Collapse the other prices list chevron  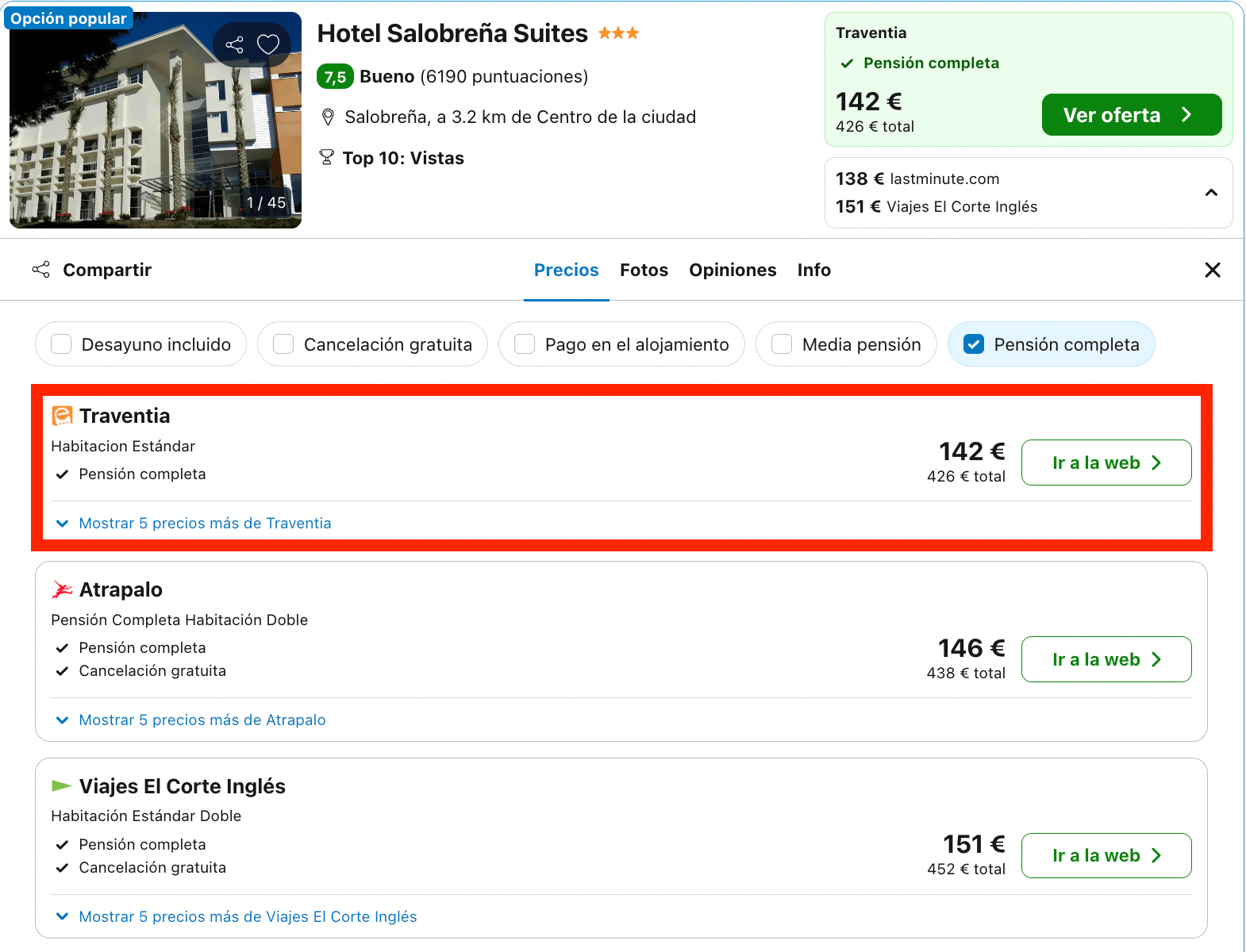[x=1211, y=193]
